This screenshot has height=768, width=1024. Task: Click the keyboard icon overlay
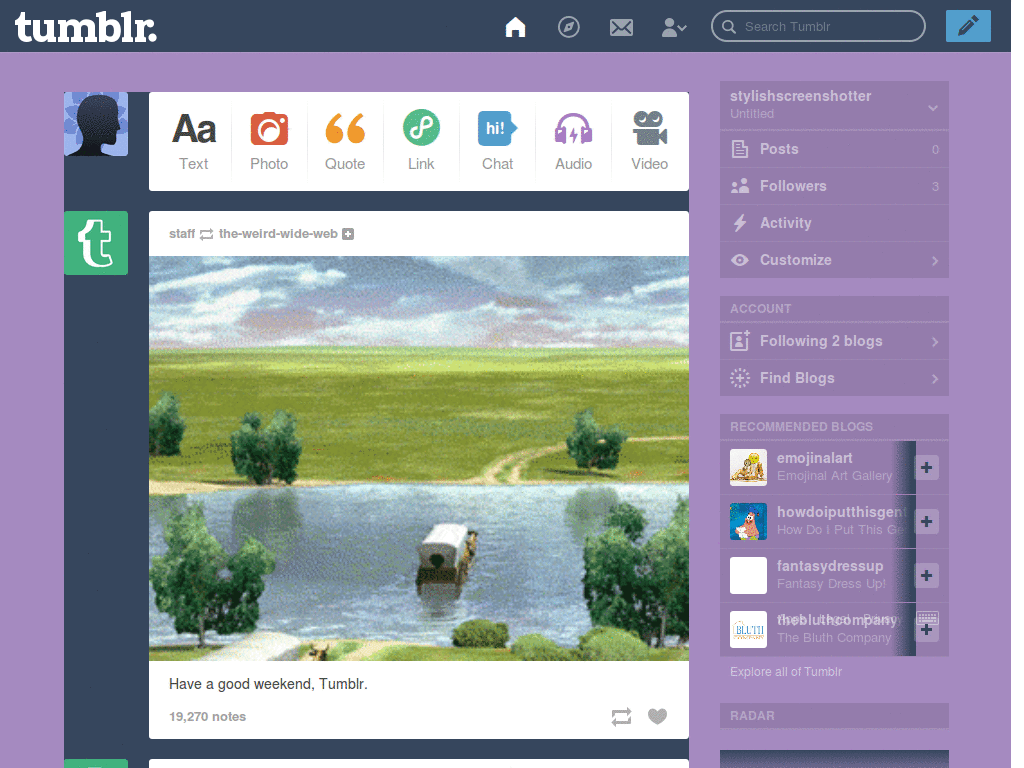coord(927,617)
